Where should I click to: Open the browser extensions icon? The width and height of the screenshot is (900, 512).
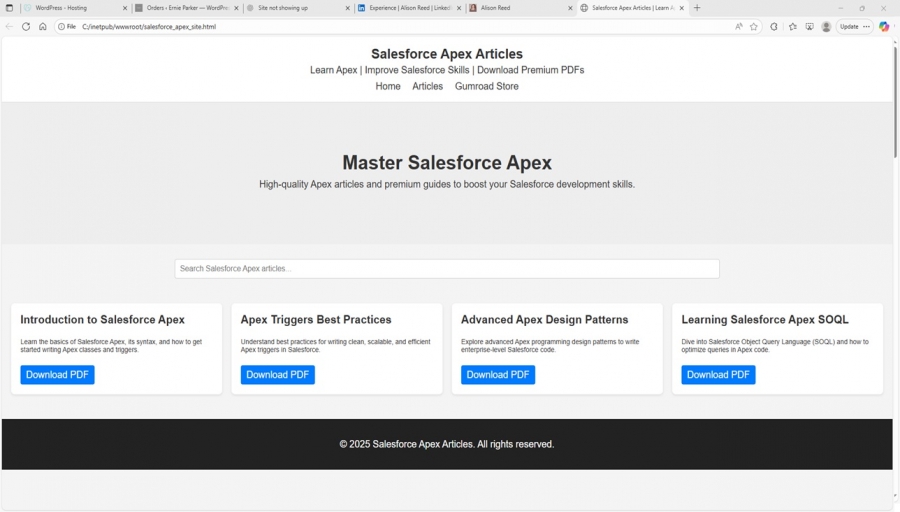(774, 27)
